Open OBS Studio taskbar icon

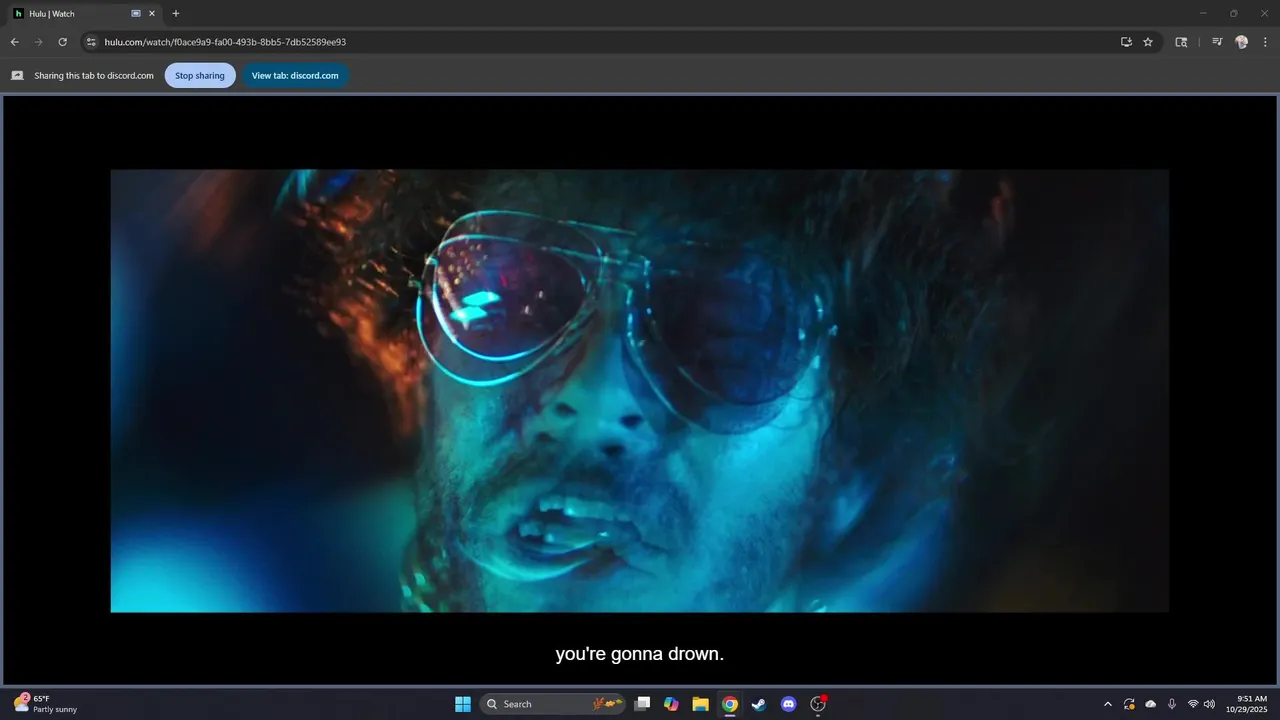coord(818,704)
